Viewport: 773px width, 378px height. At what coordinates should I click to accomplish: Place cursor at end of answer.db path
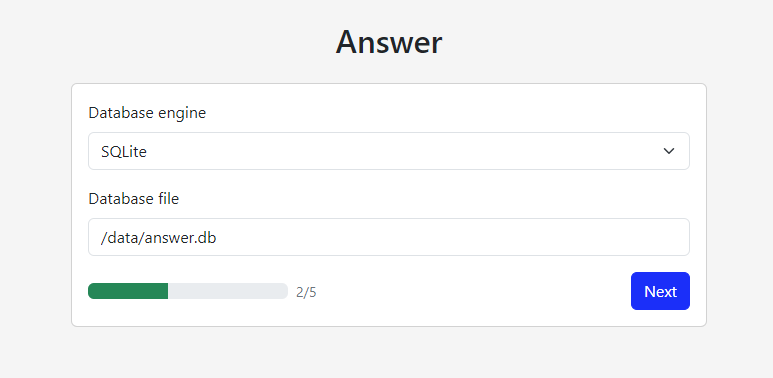click(217, 238)
